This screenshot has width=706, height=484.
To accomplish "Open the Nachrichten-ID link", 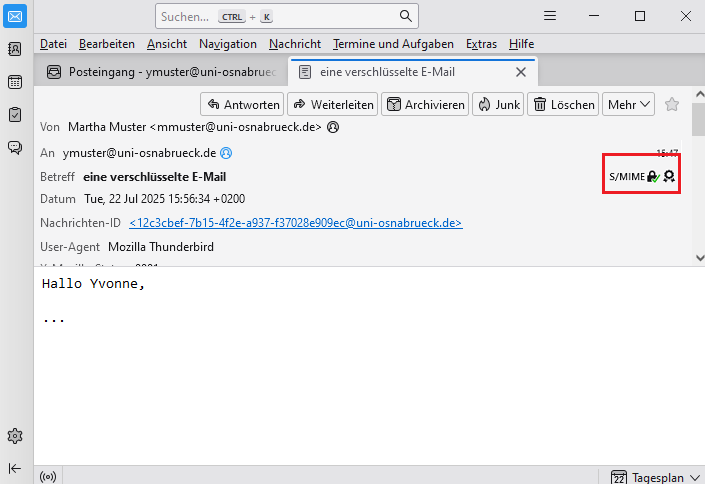I will point(295,223).
